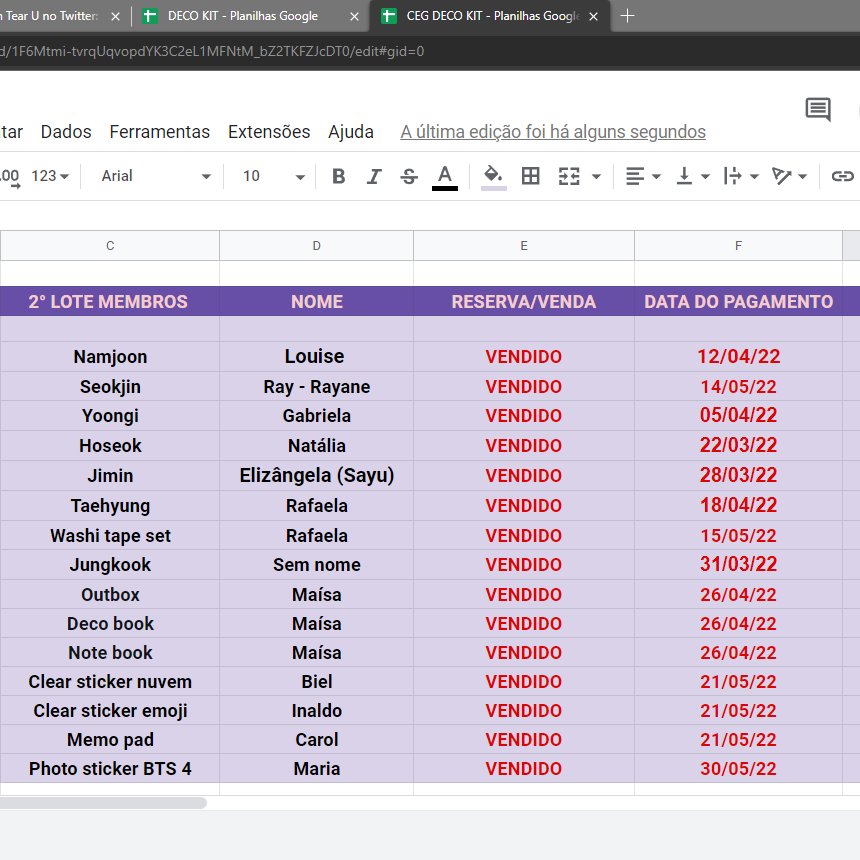
Task: Open 123 number format dropdown
Action: click(x=49, y=176)
